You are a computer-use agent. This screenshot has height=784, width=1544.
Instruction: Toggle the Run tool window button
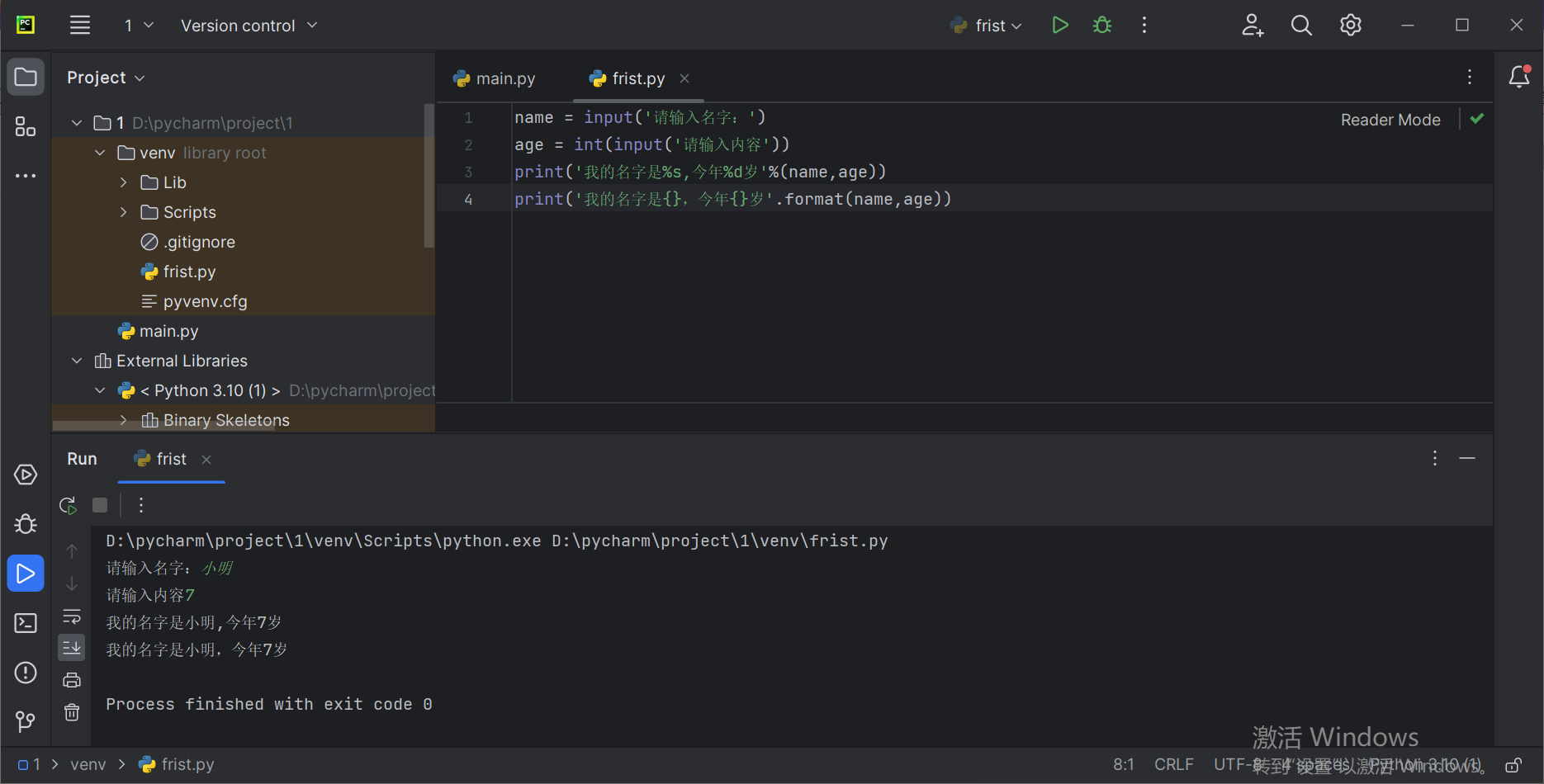coord(26,574)
